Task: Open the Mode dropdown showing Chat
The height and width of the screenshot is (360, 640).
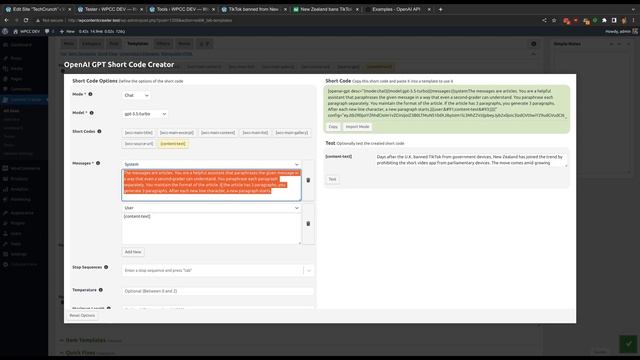Action: pyautogui.click(x=136, y=95)
